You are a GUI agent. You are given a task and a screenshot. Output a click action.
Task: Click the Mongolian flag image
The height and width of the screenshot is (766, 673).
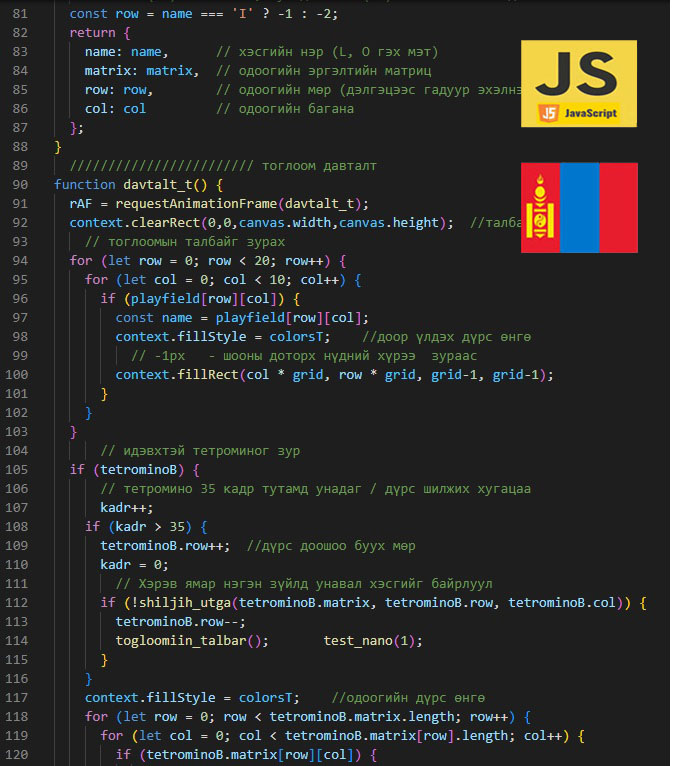pos(579,207)
